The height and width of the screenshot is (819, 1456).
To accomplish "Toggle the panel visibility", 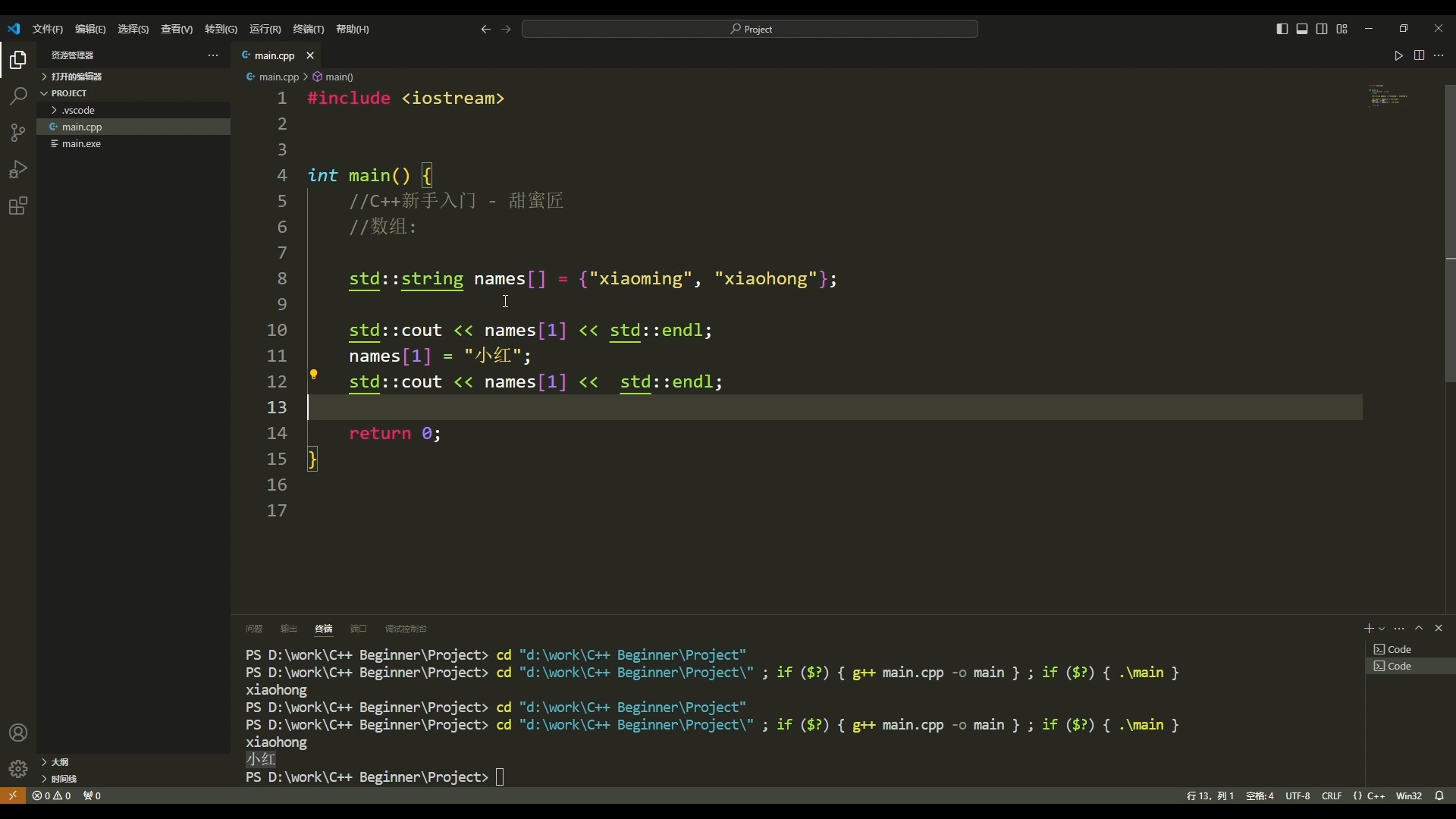I will [1302, 29].
